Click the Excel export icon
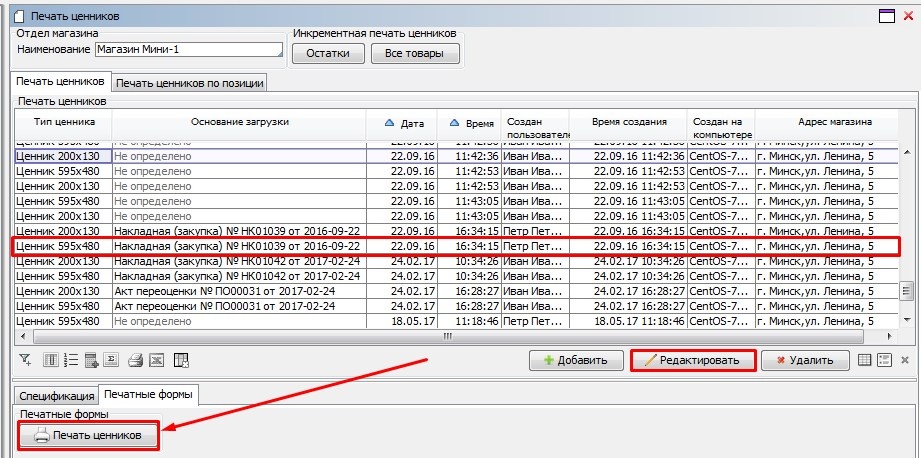Image resolution: width=921 pixels, height=458 pixels. pos(157,360)
